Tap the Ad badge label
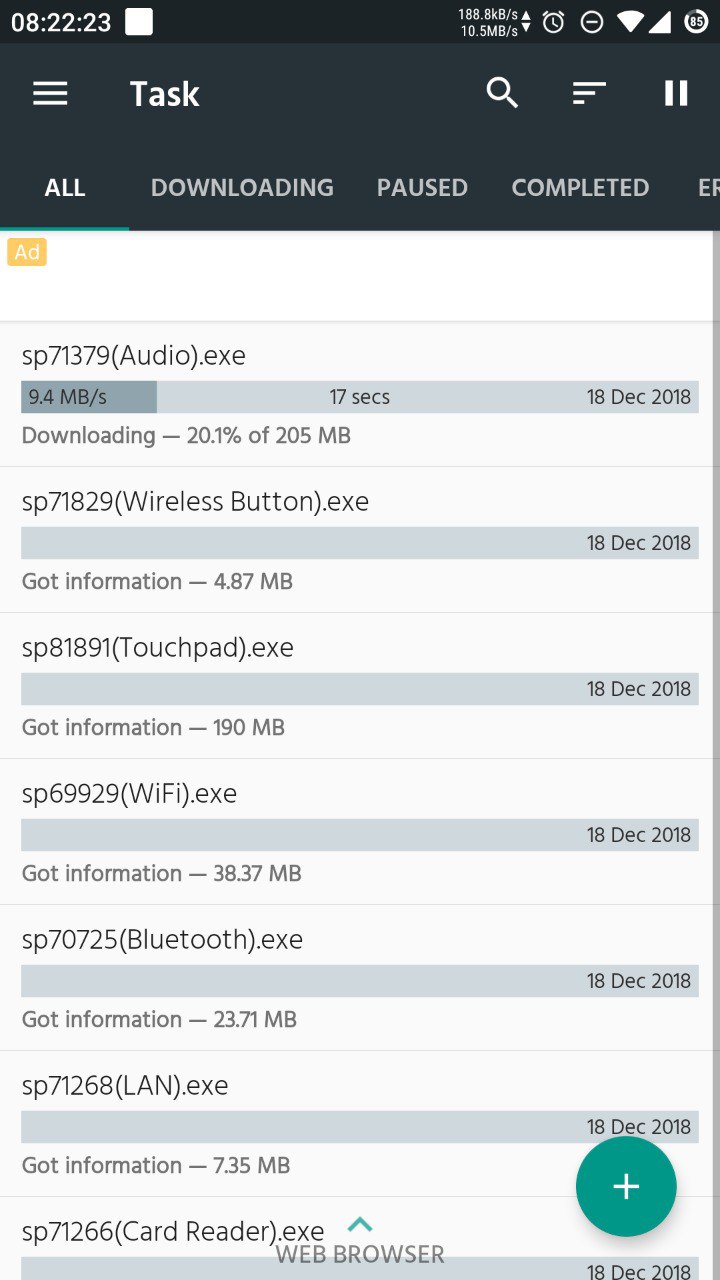The height and width of the screenshot is (1280, 720). 27,252
